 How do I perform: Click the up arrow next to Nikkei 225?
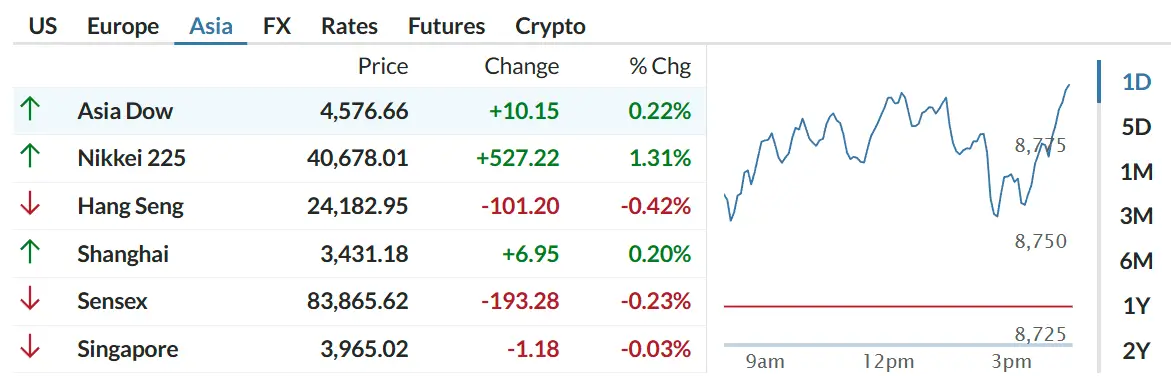tap(29, 158)
